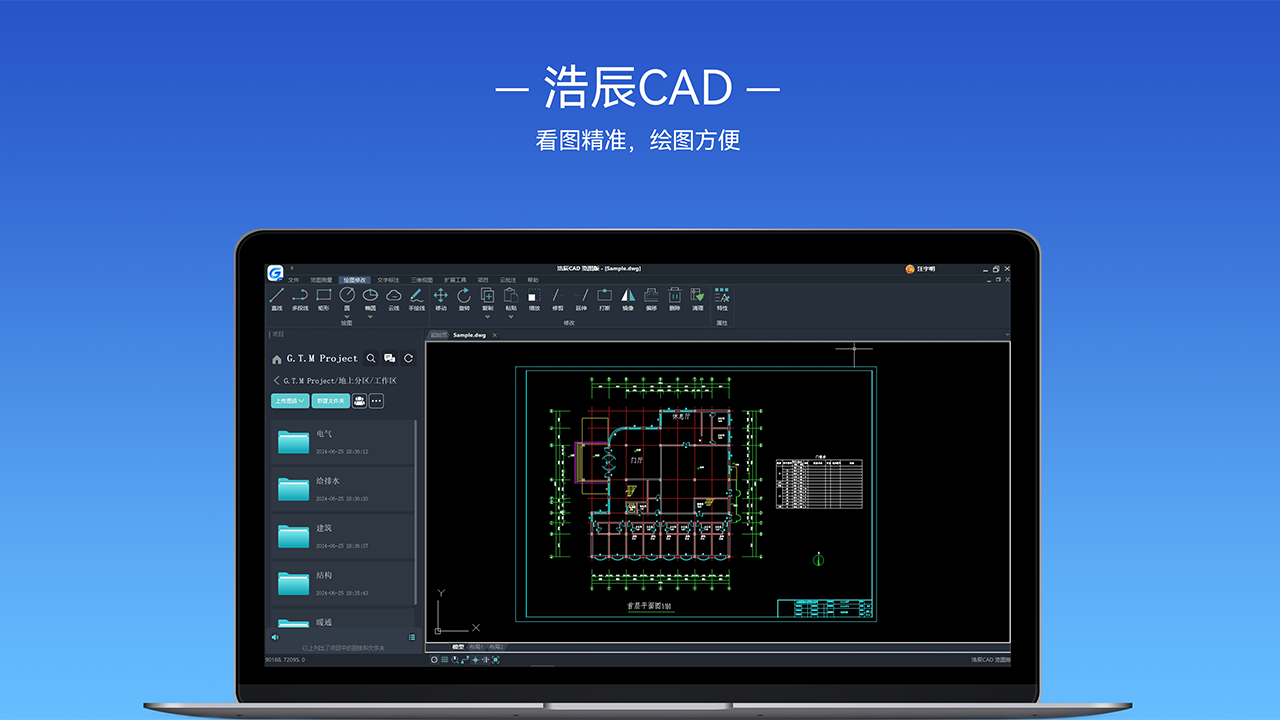Viewport: 1280px width, 720px height.
Task: Open the 览图测量 ribbon tab
Action: [x=320, y=280]
